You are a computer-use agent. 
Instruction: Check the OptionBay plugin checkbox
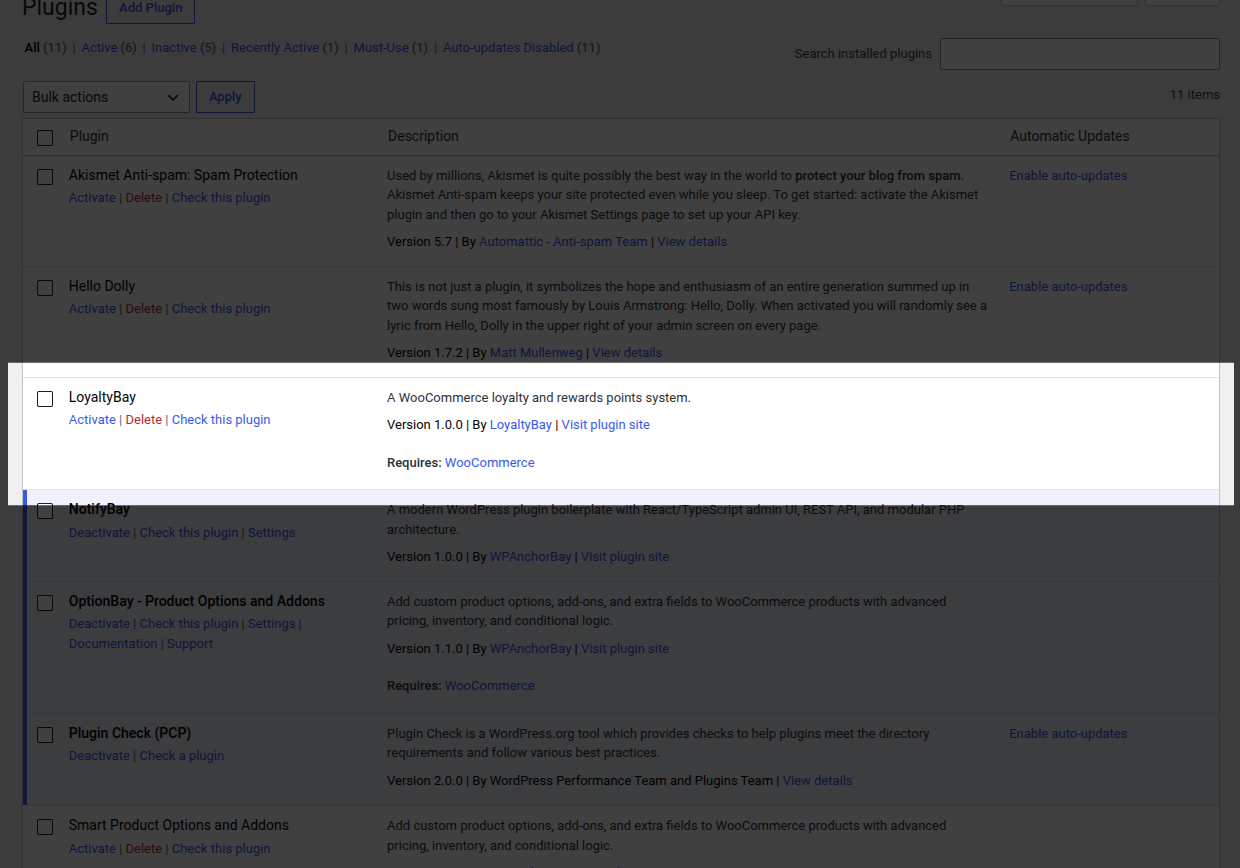(45, 603)
